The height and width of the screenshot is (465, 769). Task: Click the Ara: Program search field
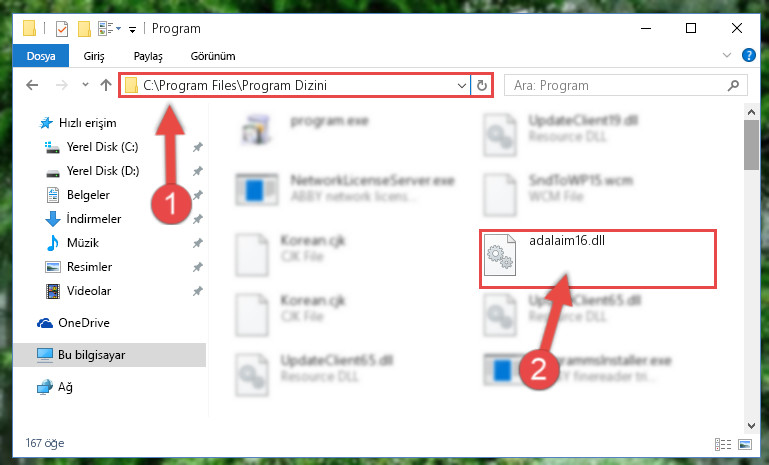(618, 85)
